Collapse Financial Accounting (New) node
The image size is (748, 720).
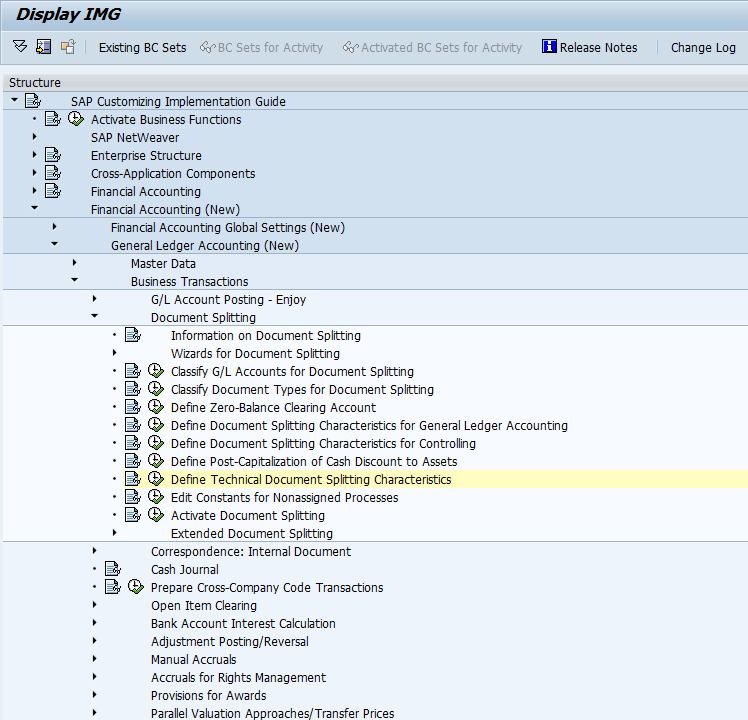pos(34,208)
